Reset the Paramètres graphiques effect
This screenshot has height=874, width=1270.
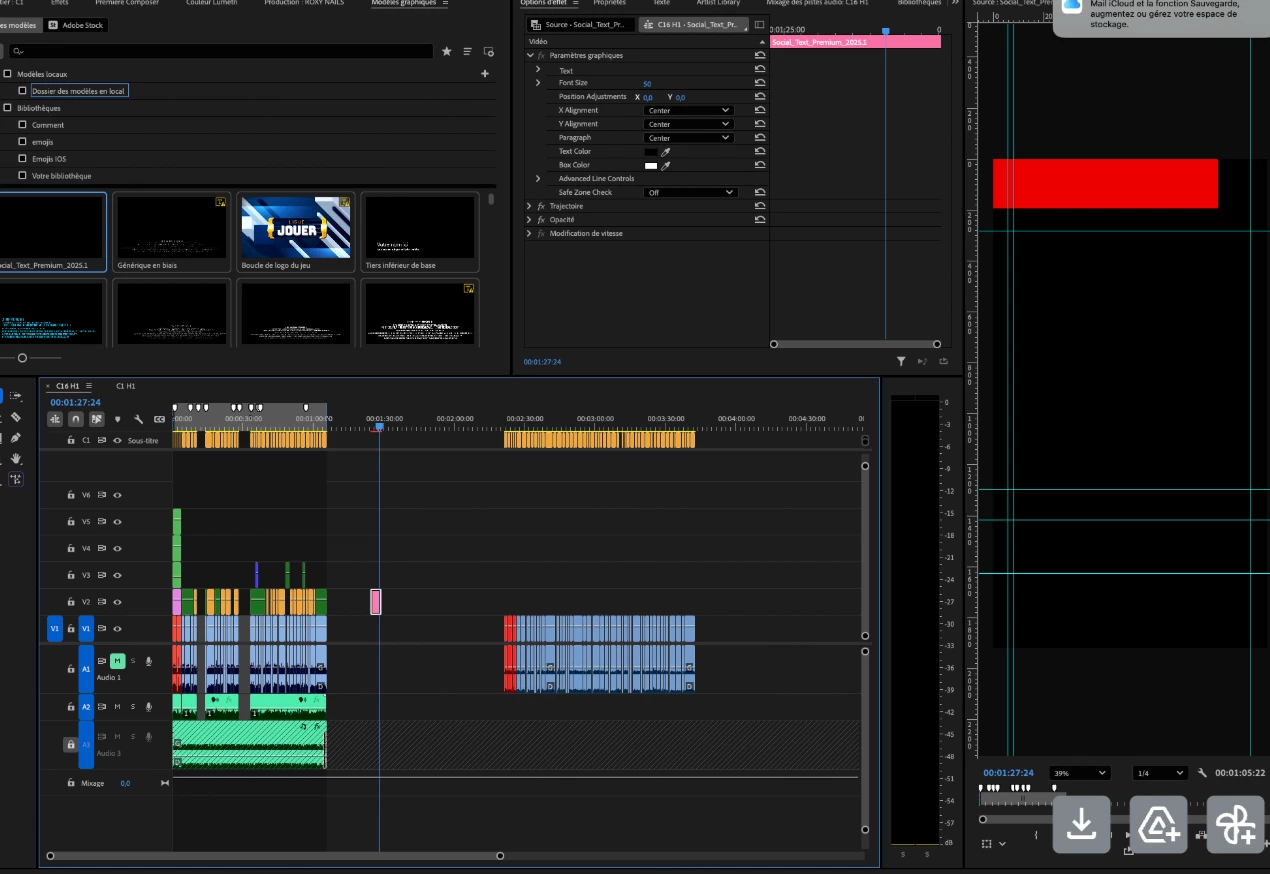760,55
